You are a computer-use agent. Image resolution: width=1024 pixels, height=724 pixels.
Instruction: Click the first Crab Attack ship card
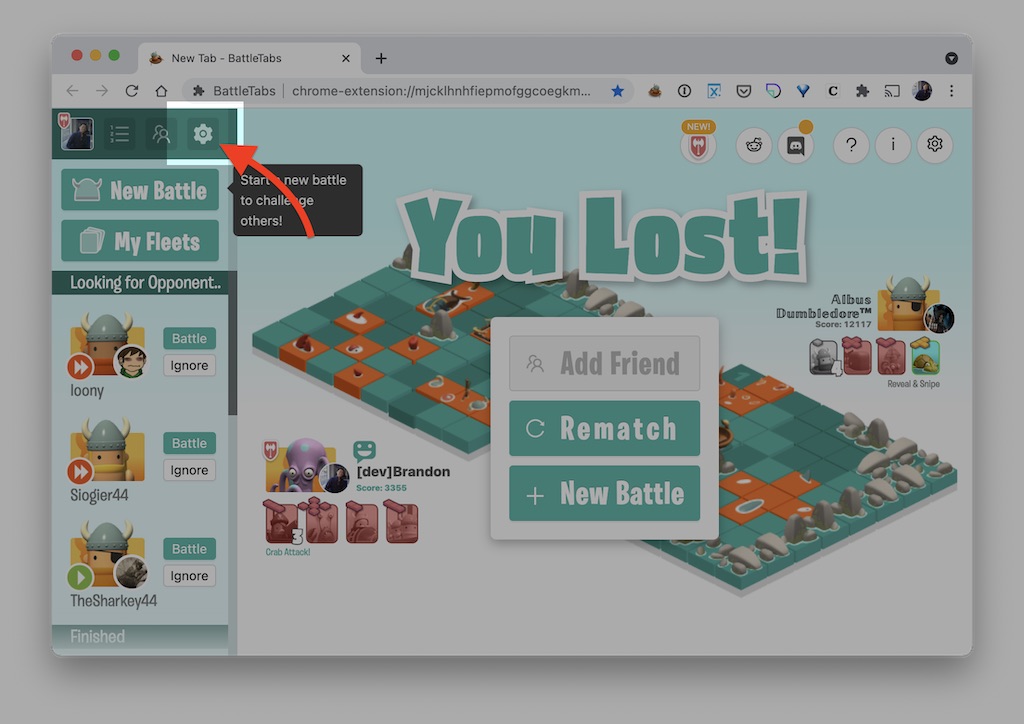pyautogui.click(x=283, y=521)
